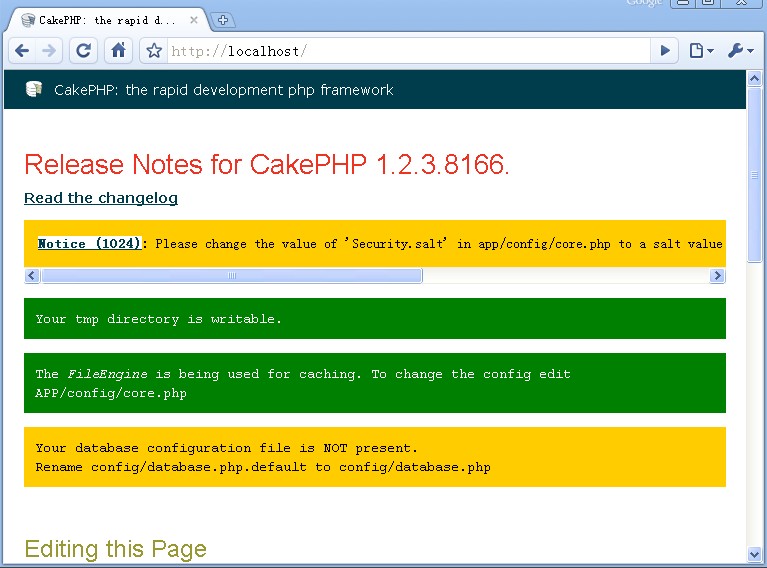The image size is (767, 568).
Task: Open the page control menu
Action: click(x=701, y=51)
